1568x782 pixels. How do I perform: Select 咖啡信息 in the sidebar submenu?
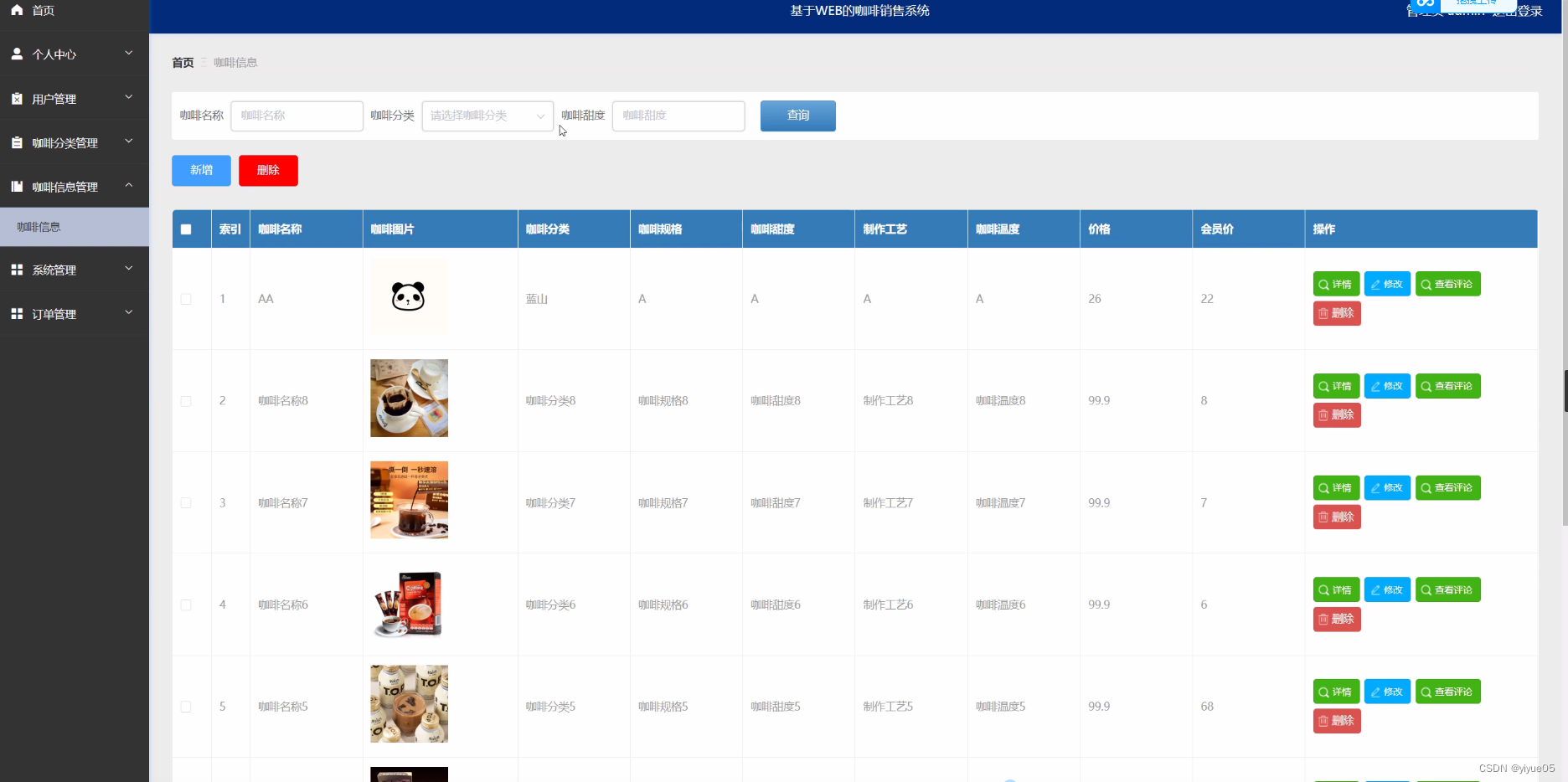(x=39, y=226)
